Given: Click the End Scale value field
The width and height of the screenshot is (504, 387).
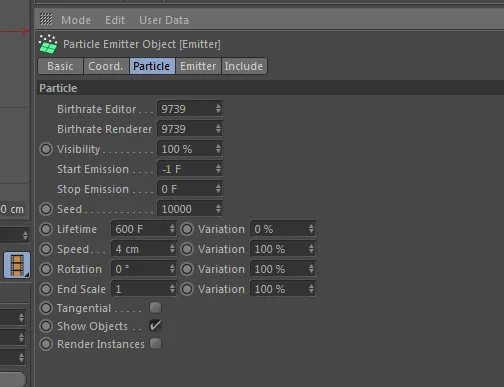Looking at the screenshot, I should [x=144, y=289].
